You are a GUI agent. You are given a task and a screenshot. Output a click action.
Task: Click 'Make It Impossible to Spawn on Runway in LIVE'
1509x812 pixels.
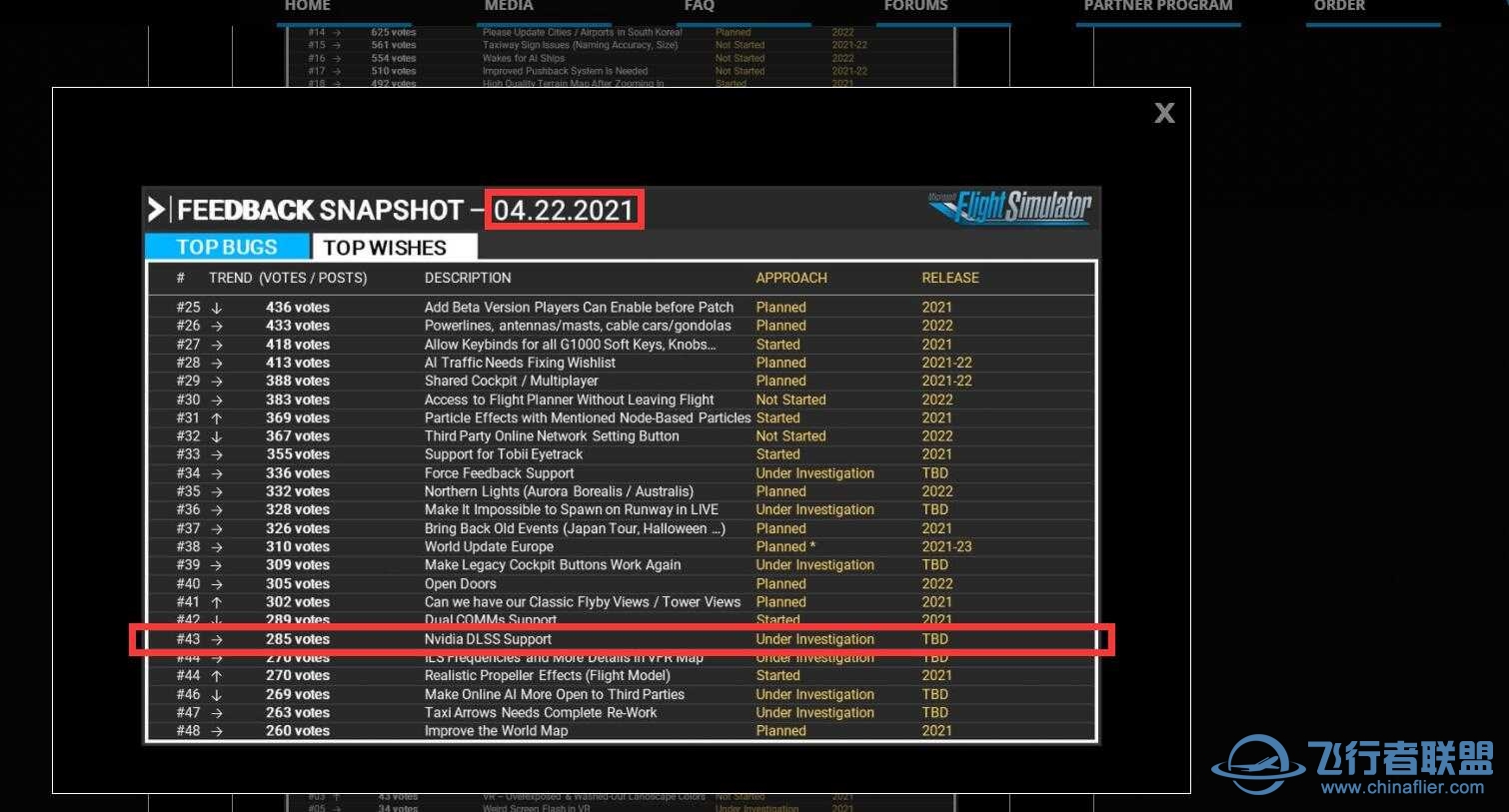point(572,509)
